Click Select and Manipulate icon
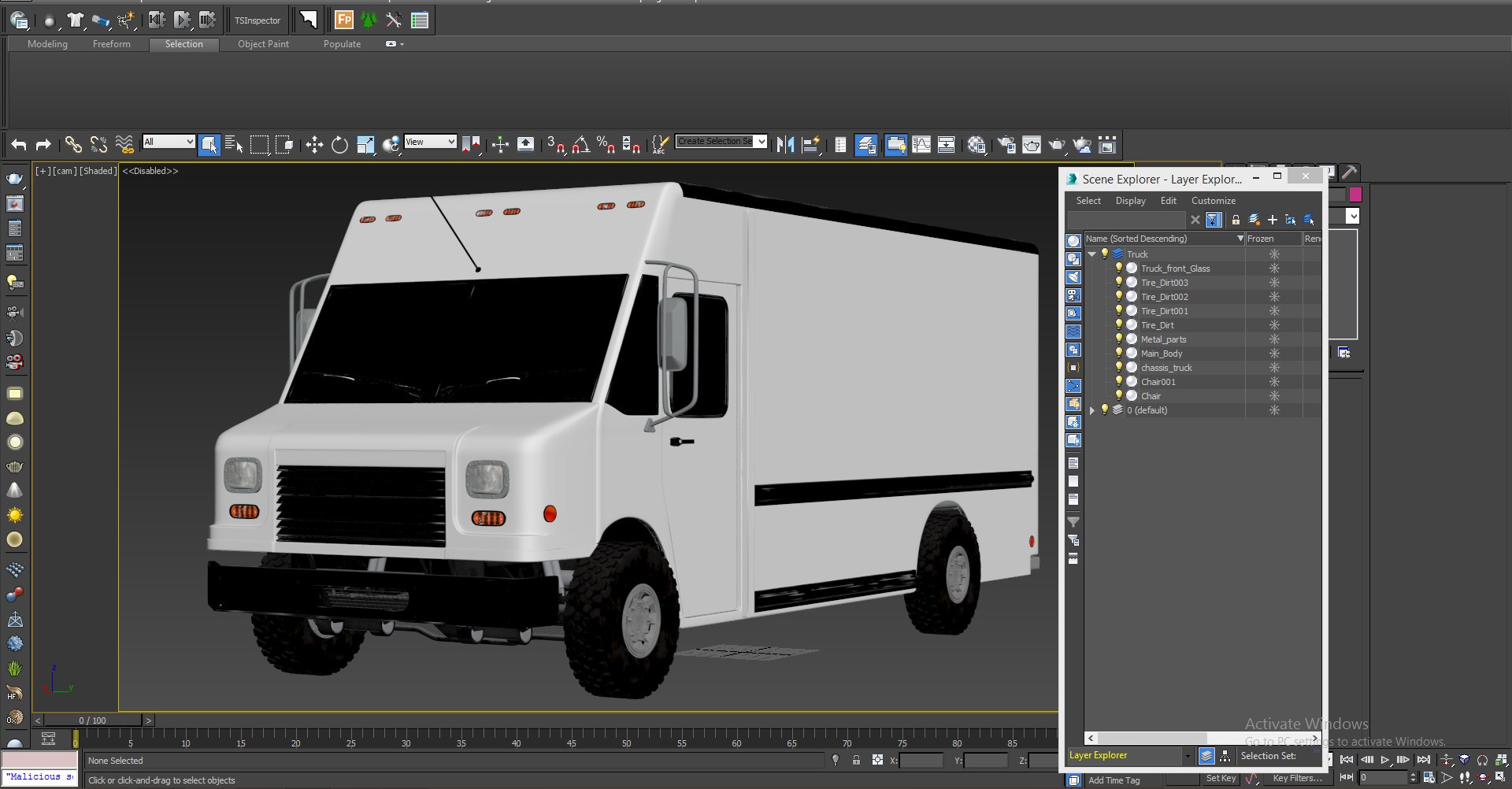Image resolution: width=1512 pixels, height=789 pixels. coord(500,144)
